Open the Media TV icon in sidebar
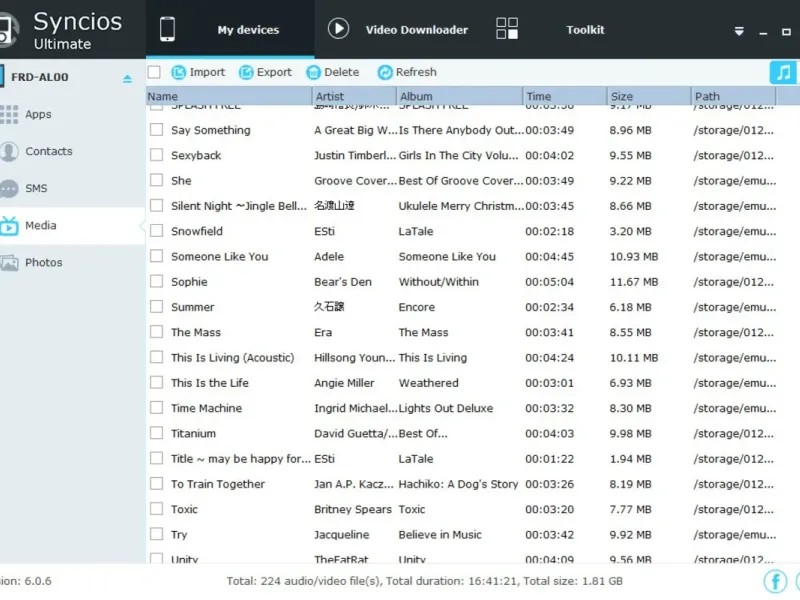 click(x=9, y=226)
